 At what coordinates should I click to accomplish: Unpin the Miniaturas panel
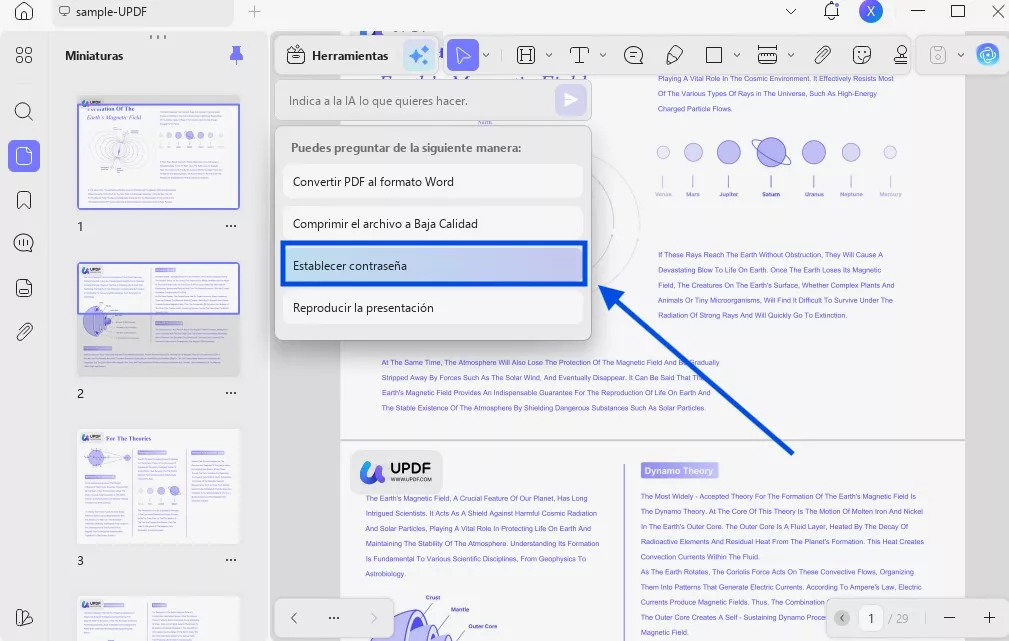click(x=236, y=55)
